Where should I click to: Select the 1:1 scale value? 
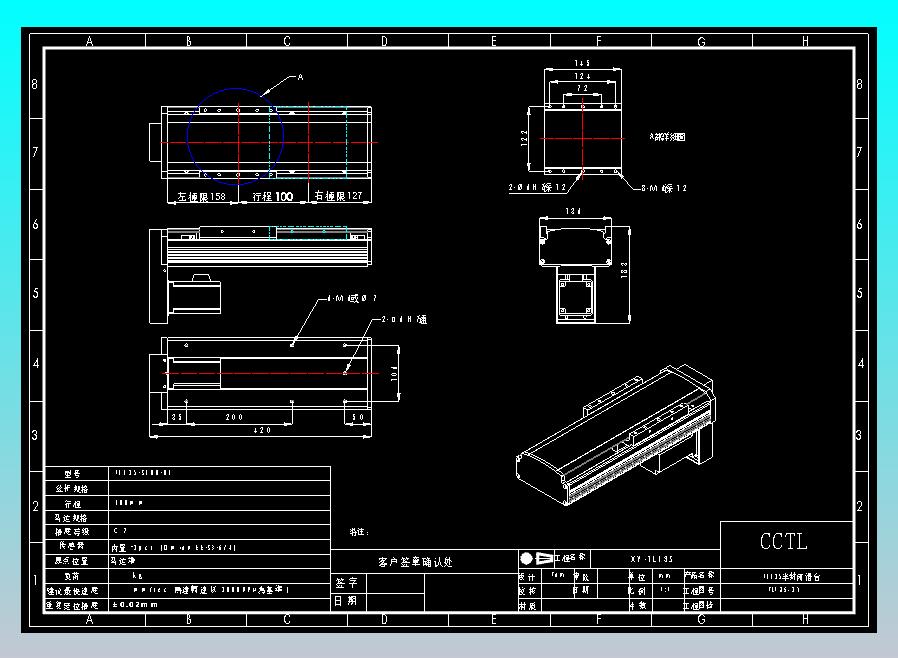pyautogui.click(x=664, y=589)
